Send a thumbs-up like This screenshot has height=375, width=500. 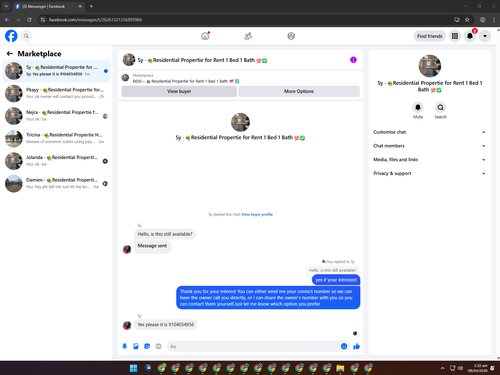356,346
